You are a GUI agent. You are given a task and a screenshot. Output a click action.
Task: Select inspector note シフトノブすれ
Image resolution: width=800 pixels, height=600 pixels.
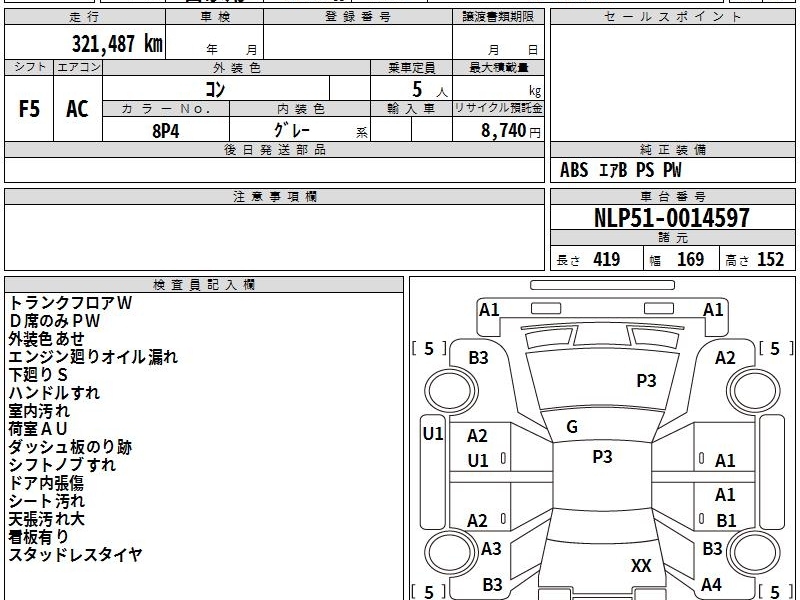[x=62, y=465]
